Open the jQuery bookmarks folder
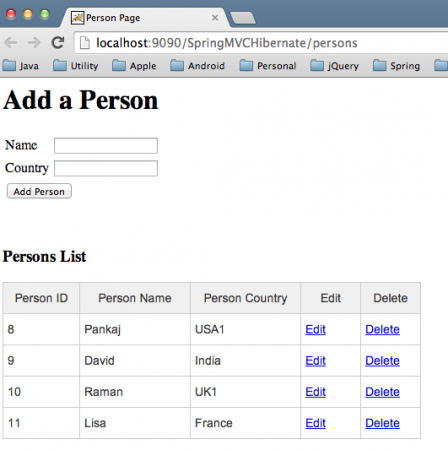The image size is (448, 450). click(x=334, y=66)
